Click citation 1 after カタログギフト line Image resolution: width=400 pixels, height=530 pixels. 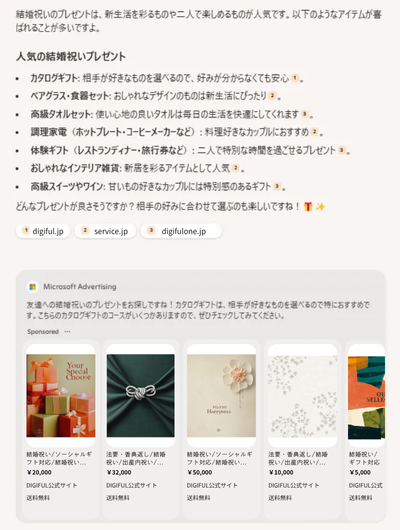tap(295, 78)
